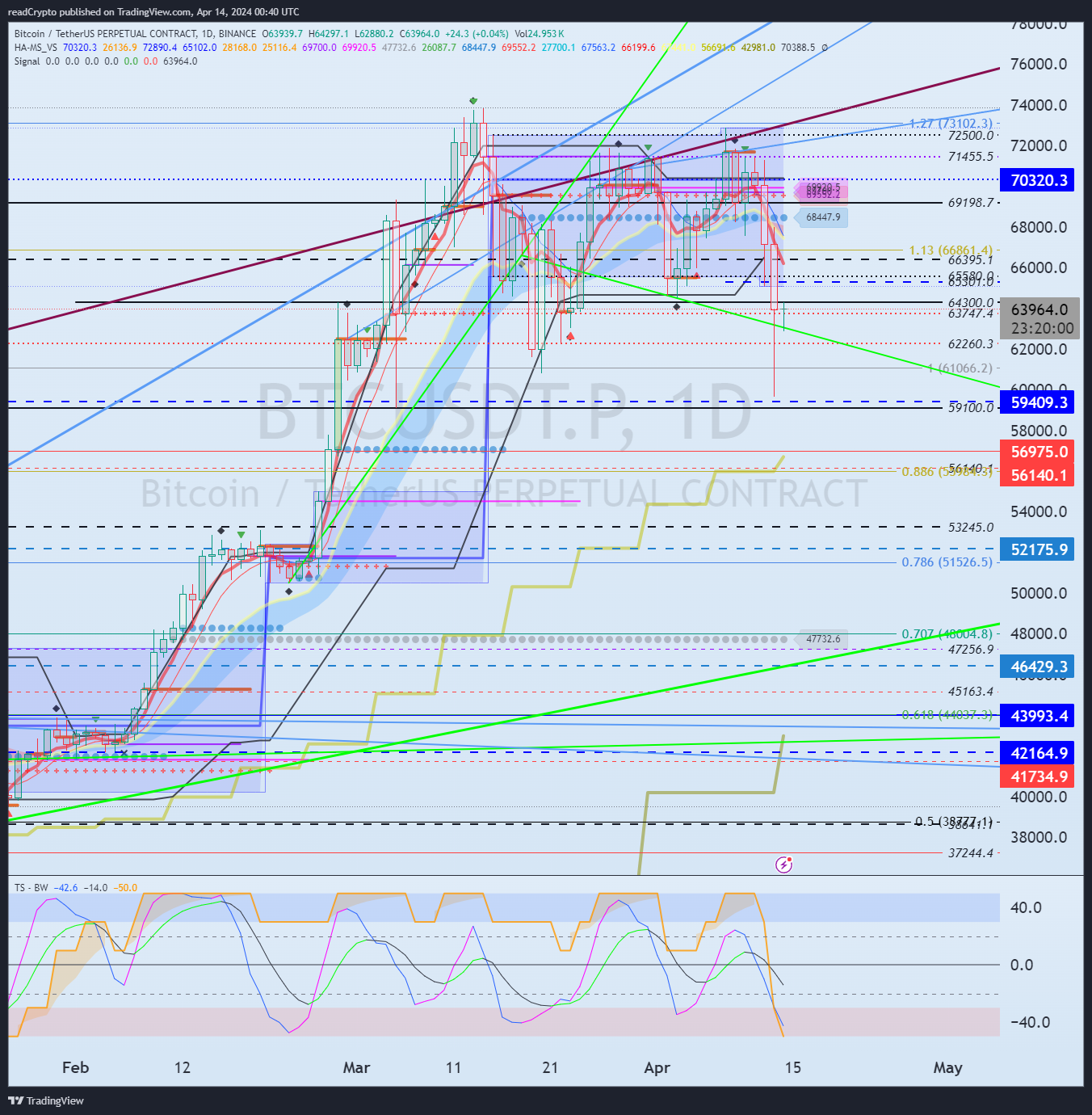Screen dimensions: 1092x1115
Task: Click the May date on the time axis
Action: [947, 1067]
